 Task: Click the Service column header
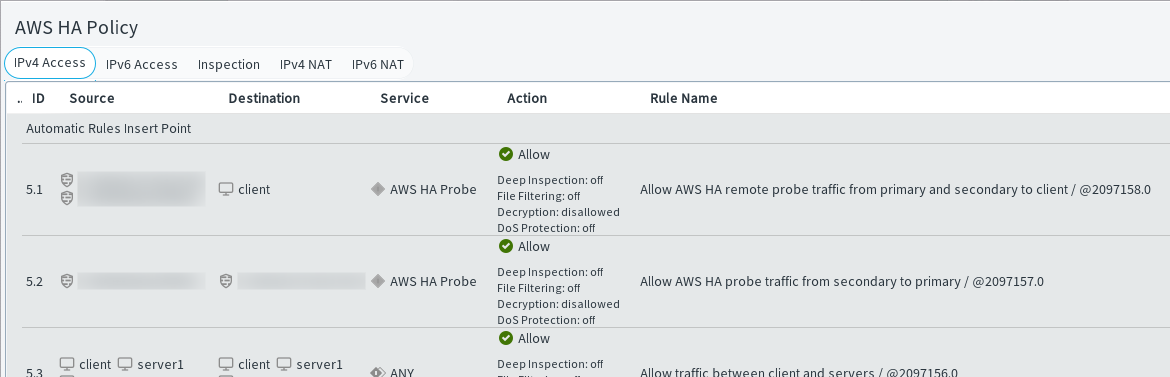click(x=404, y=99)
